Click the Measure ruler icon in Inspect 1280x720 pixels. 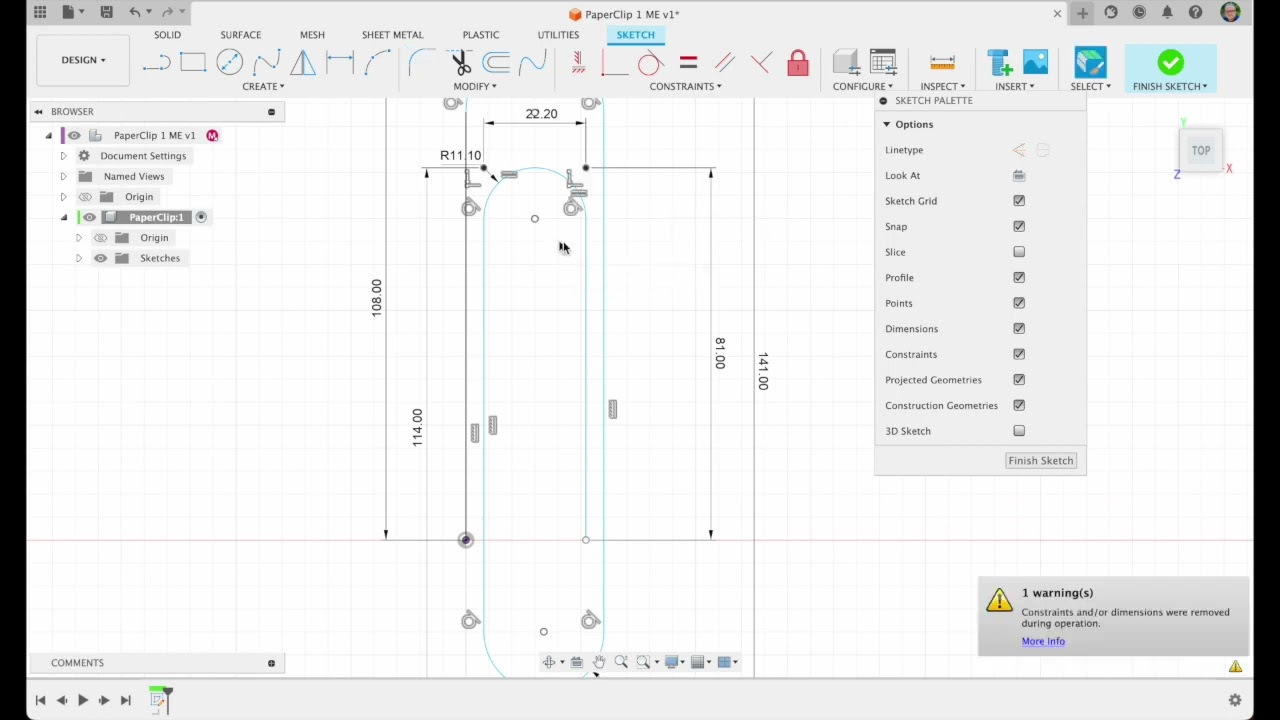pyautogui.click(x=942, y=64)
